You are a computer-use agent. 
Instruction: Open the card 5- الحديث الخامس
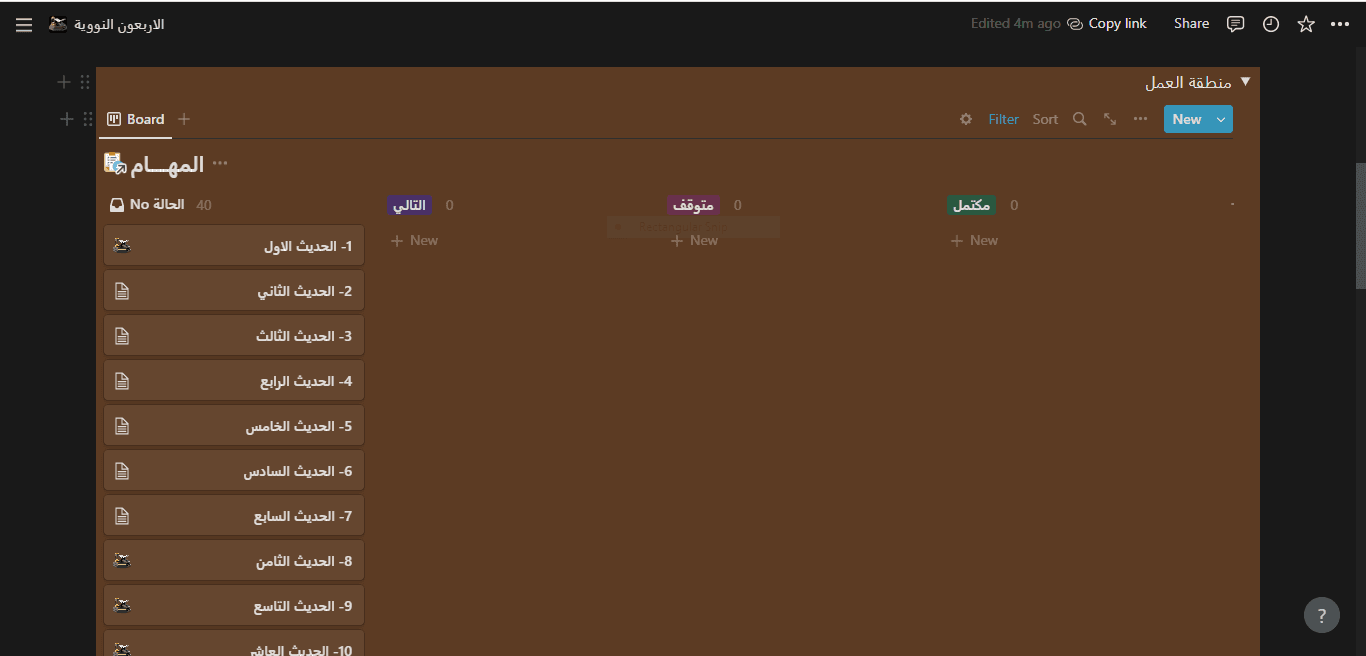tap(234, 426)
